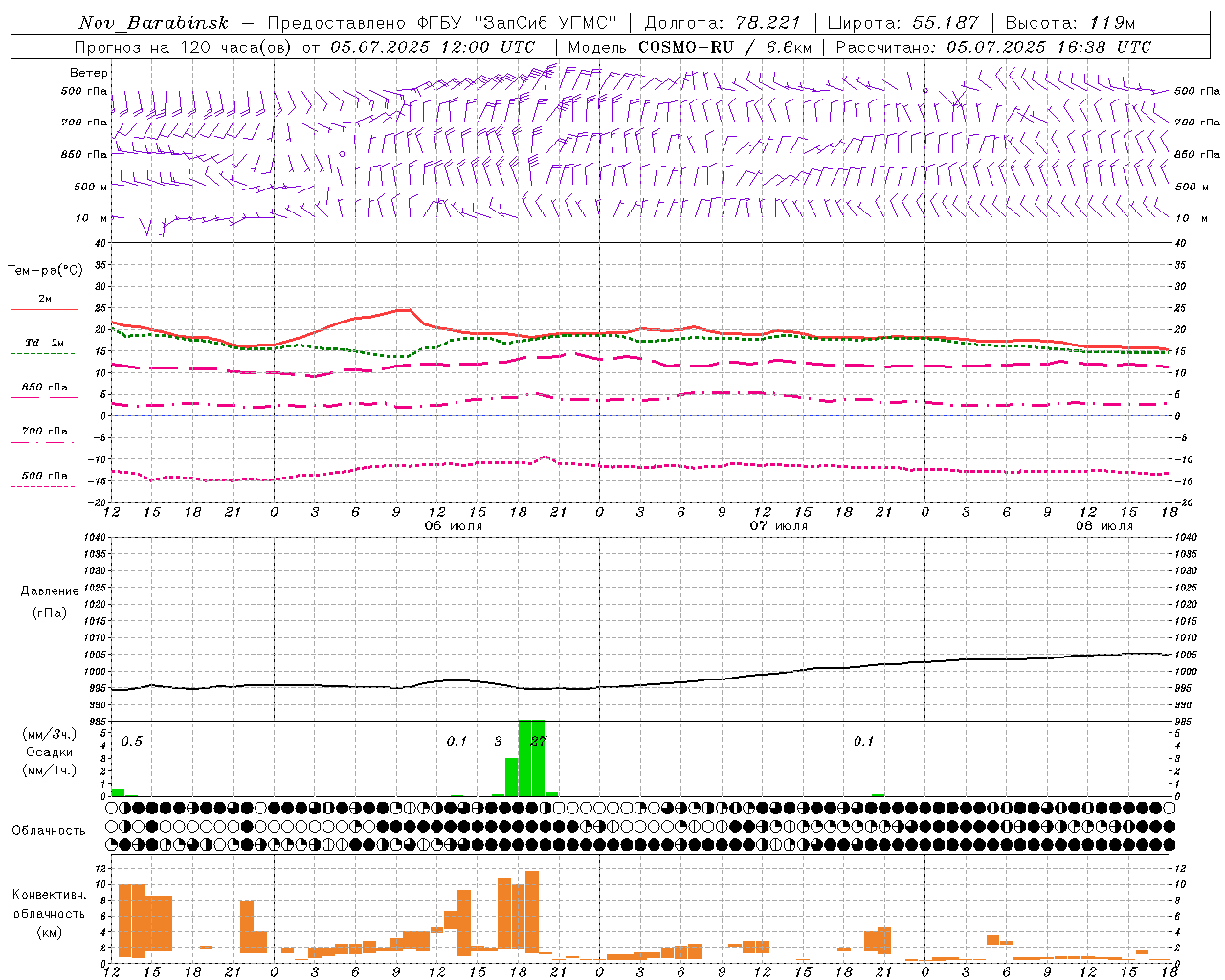The height and width of the screenshot is (980, 1225).
Task: Click the "Ветер" wind panel label
Action: pyautogui.click(x=89, y=73)
